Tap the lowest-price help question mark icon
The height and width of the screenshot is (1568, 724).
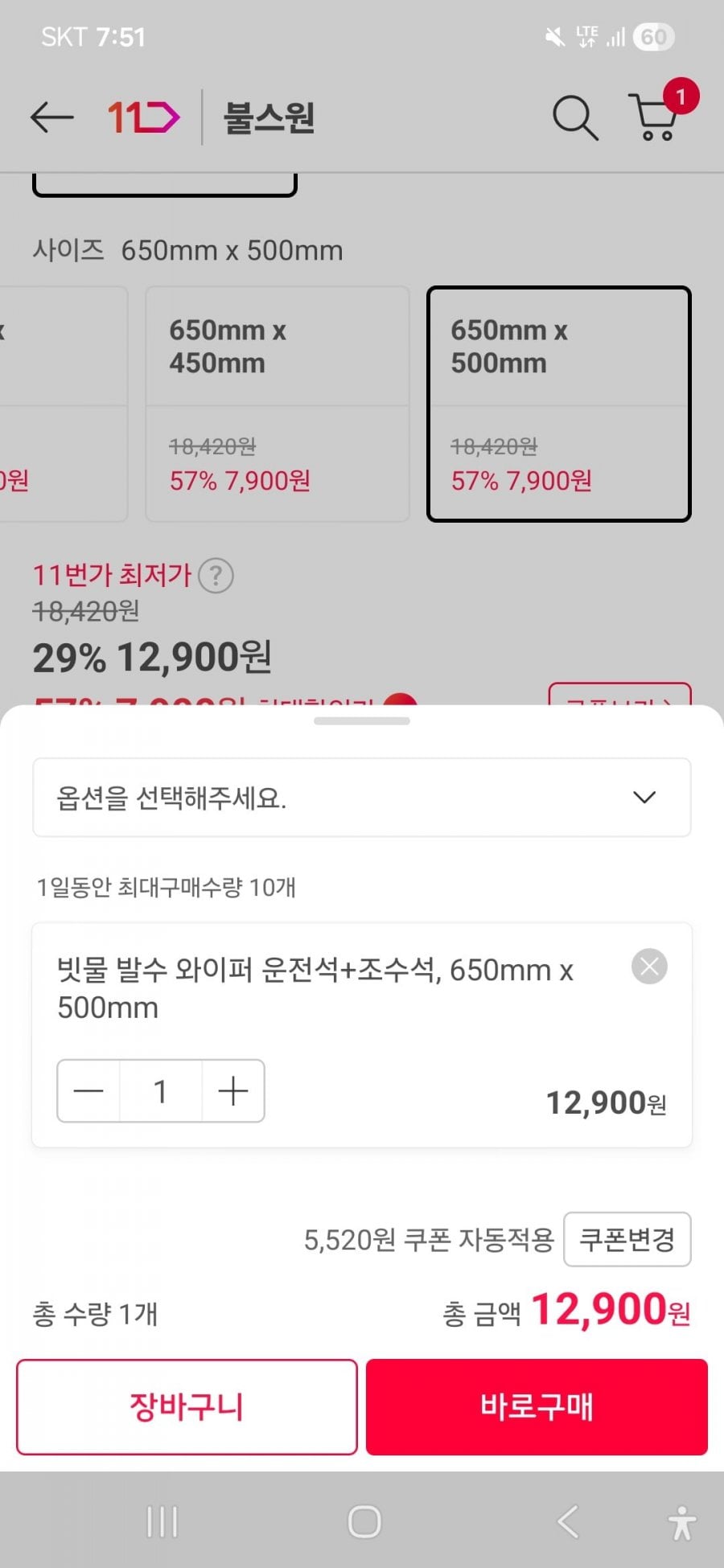click(216, 576)
